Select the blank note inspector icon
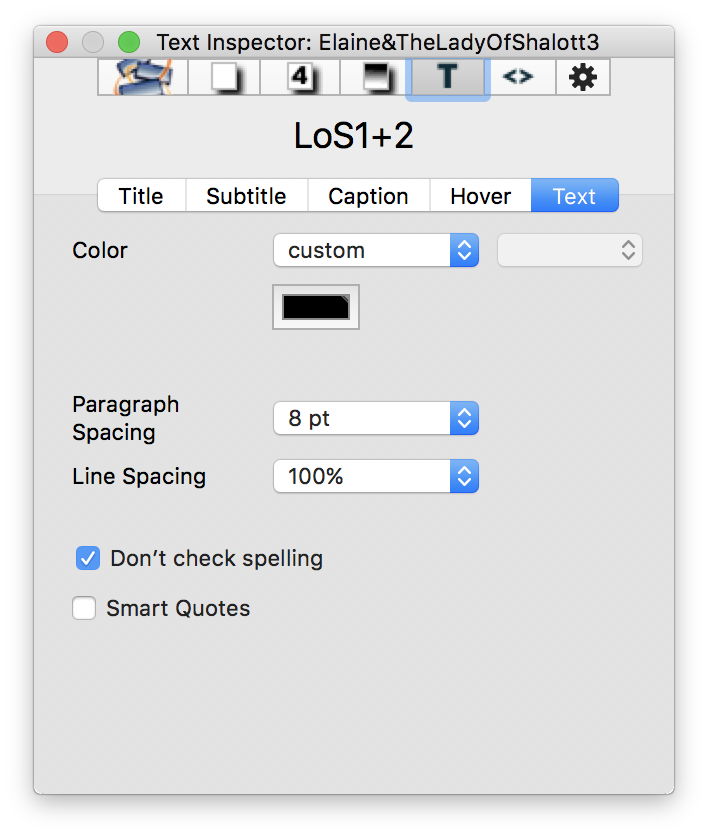The height and width of the screenshot is (836, 708). tap(220, 77)
